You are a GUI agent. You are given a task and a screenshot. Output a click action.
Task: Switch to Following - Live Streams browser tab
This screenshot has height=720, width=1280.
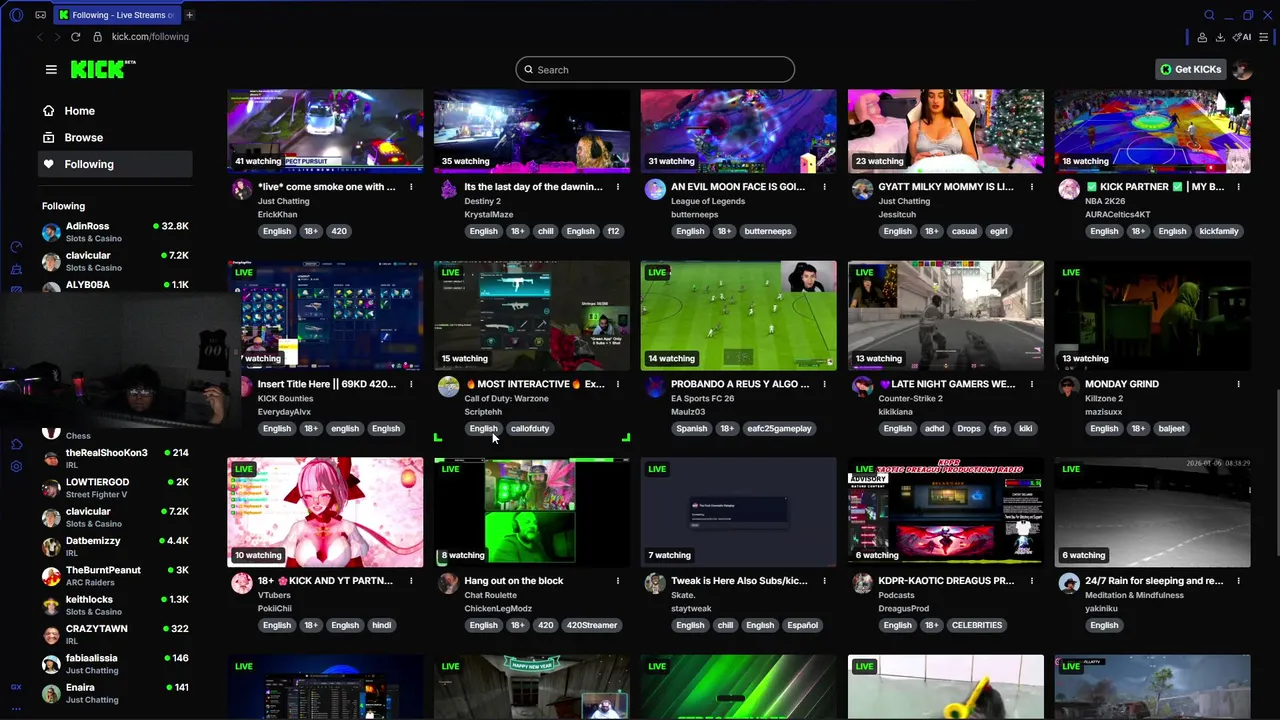tap(116, 15)
